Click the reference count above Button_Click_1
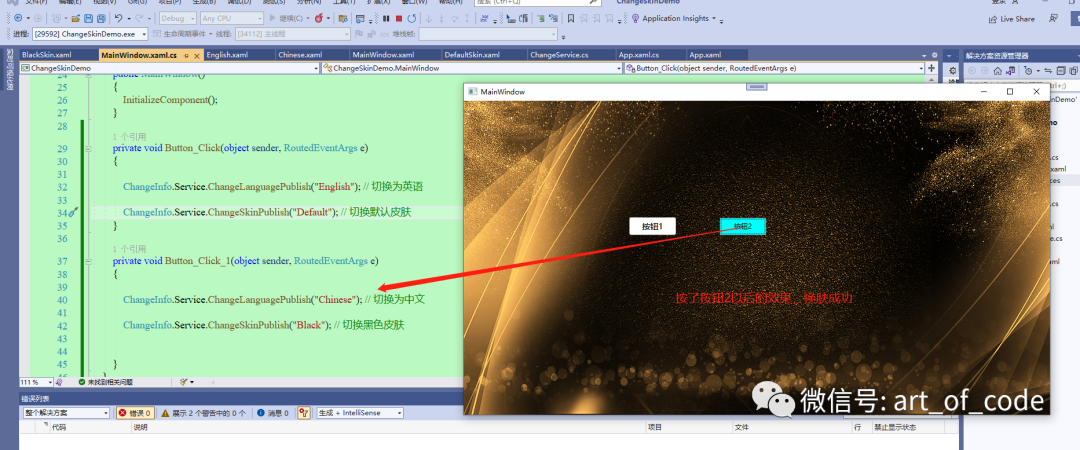 129,249
